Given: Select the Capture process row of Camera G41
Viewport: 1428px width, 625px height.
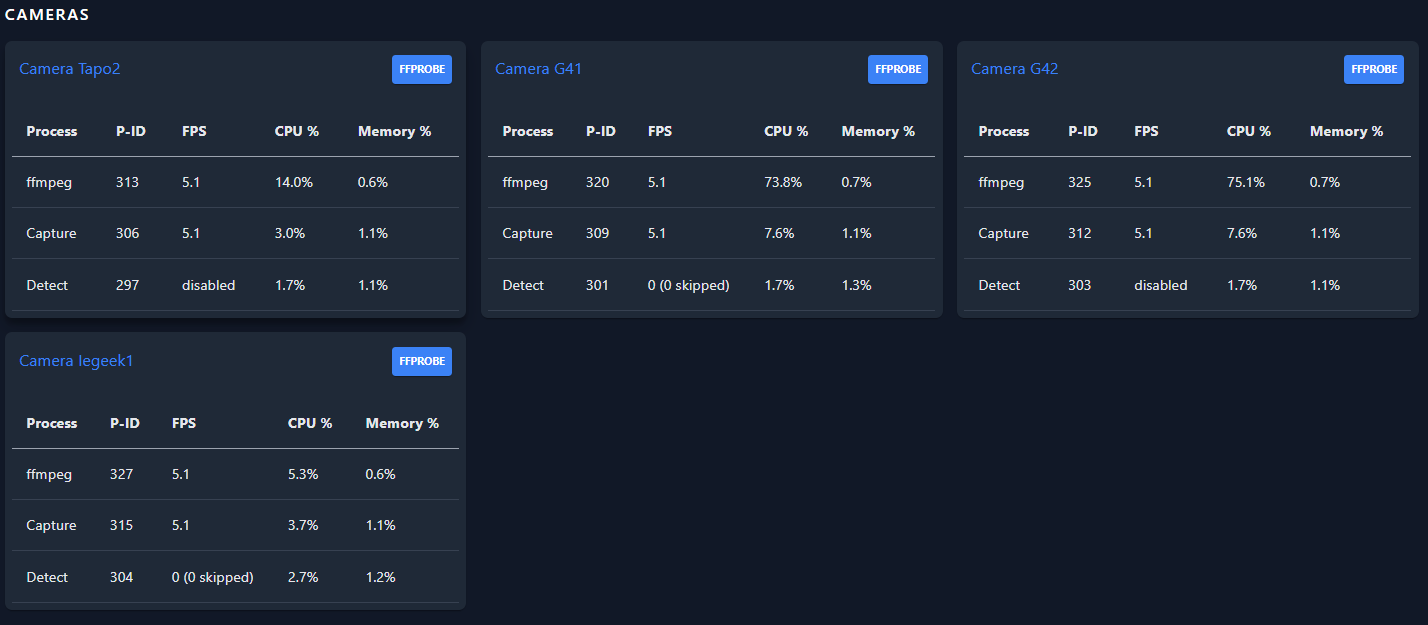Looking at the screenshot, I should [711, 233].
